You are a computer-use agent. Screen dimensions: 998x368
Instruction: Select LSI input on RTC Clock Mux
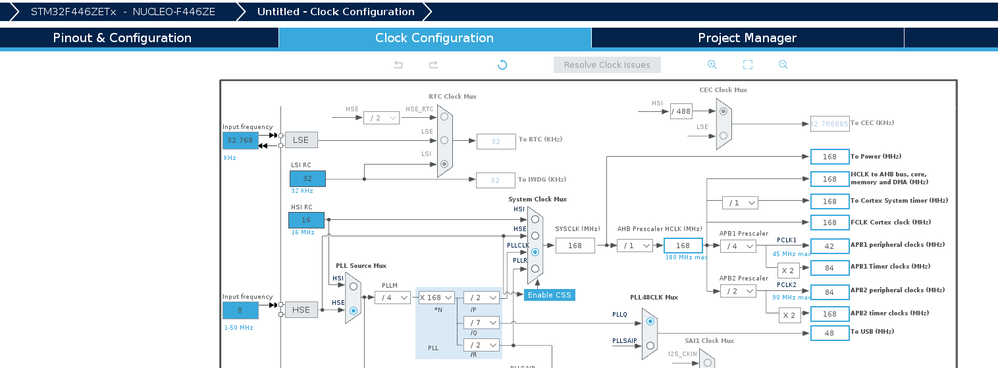pyautogui.click(x=444, y=164)
